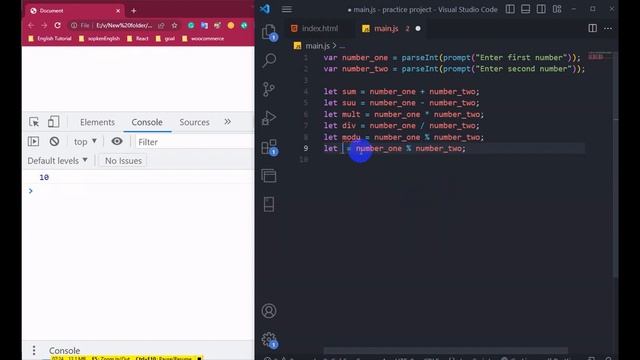Open the Default levels dropdown
Viewport: 640px width, 360px height.
(58, 161)
